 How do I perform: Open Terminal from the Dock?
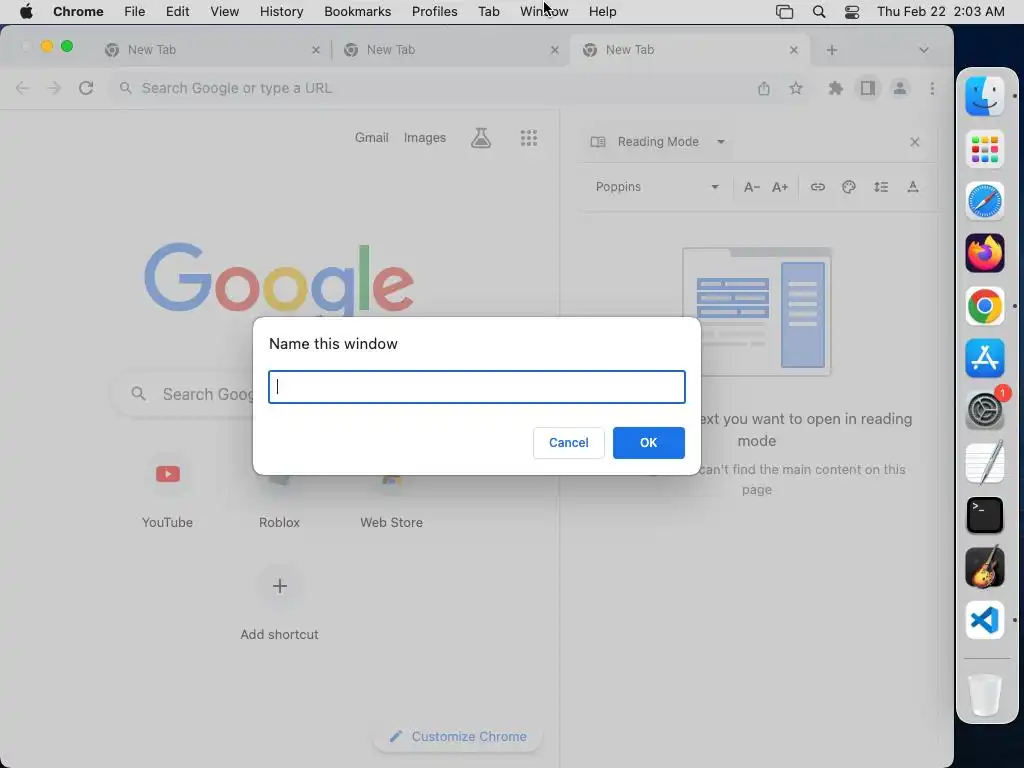click(x=984, y=515)
